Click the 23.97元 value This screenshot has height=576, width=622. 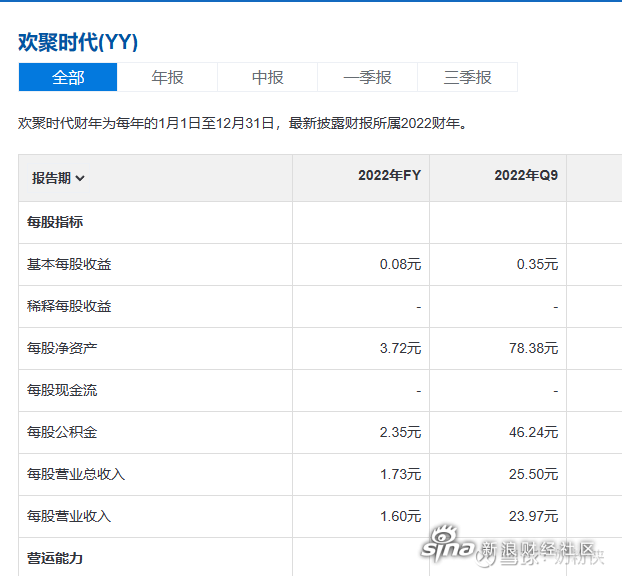[534, 516]
